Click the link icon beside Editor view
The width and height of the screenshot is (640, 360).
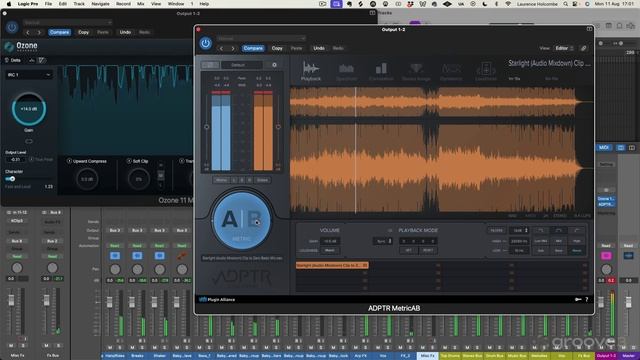point(584,48)
